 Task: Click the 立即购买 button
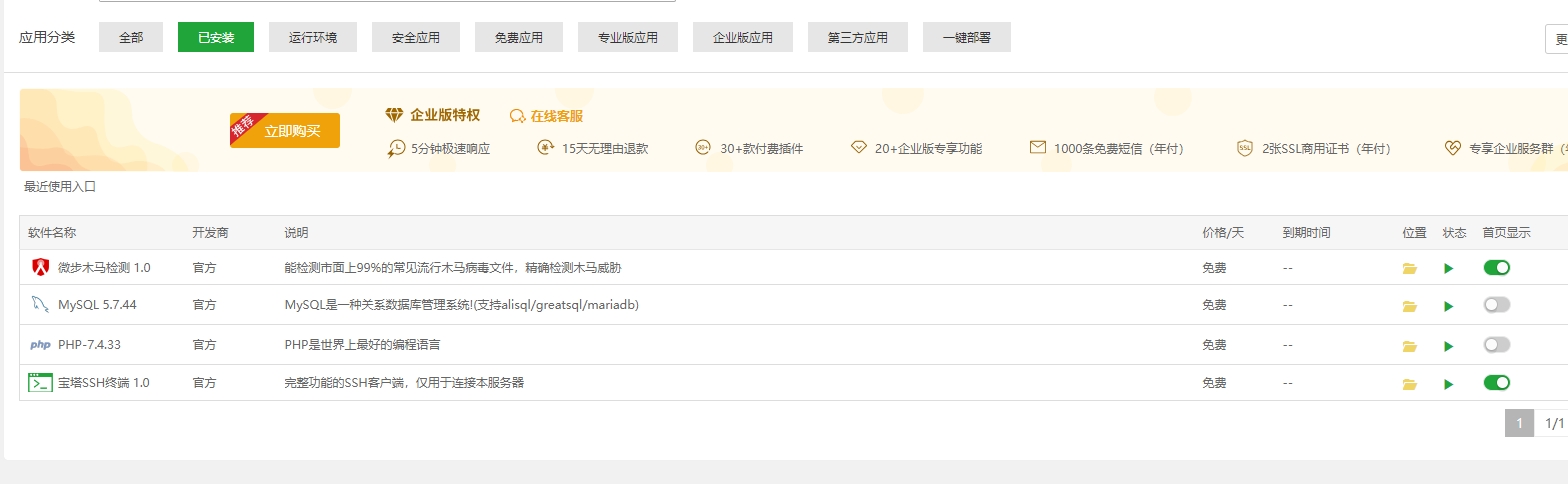pyautogui.click(x=285, y=130)
